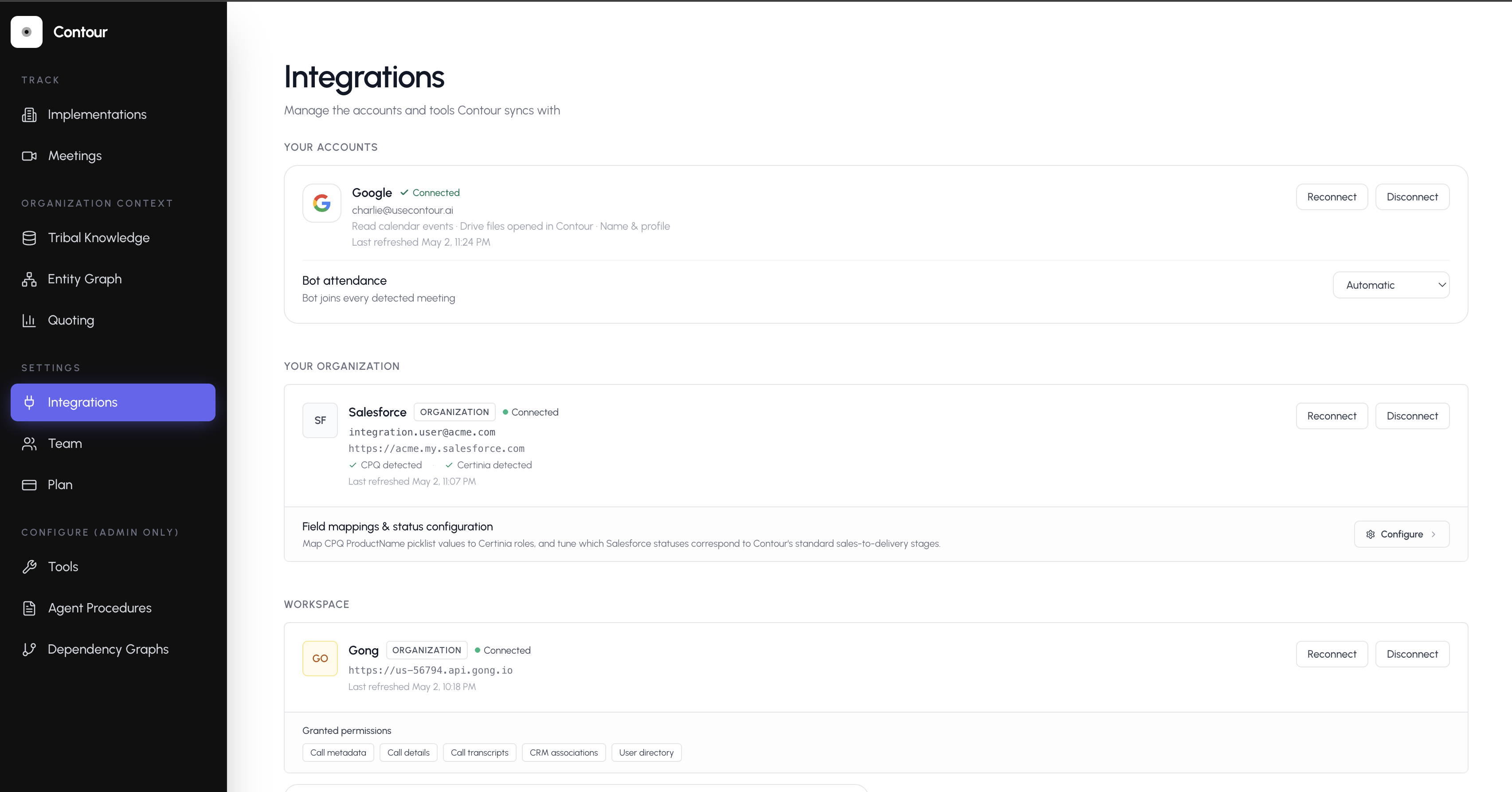Disconnect the Google account
This screenshot has height=792, width=1512.
pyautogui.click(x=1412, y=197)
